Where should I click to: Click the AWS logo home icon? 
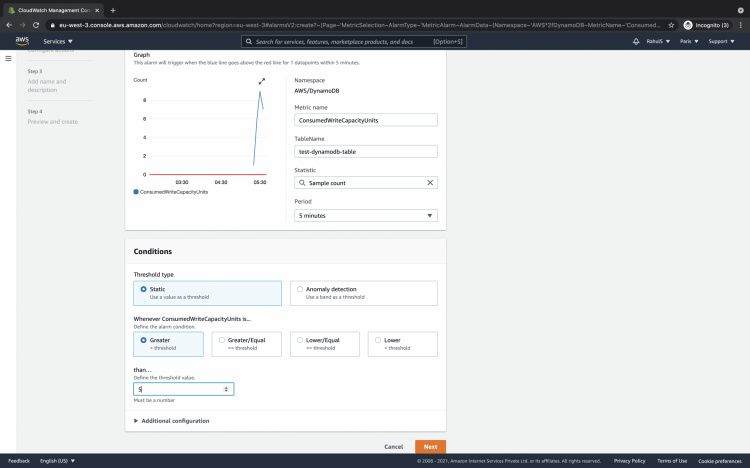[22, 41]
